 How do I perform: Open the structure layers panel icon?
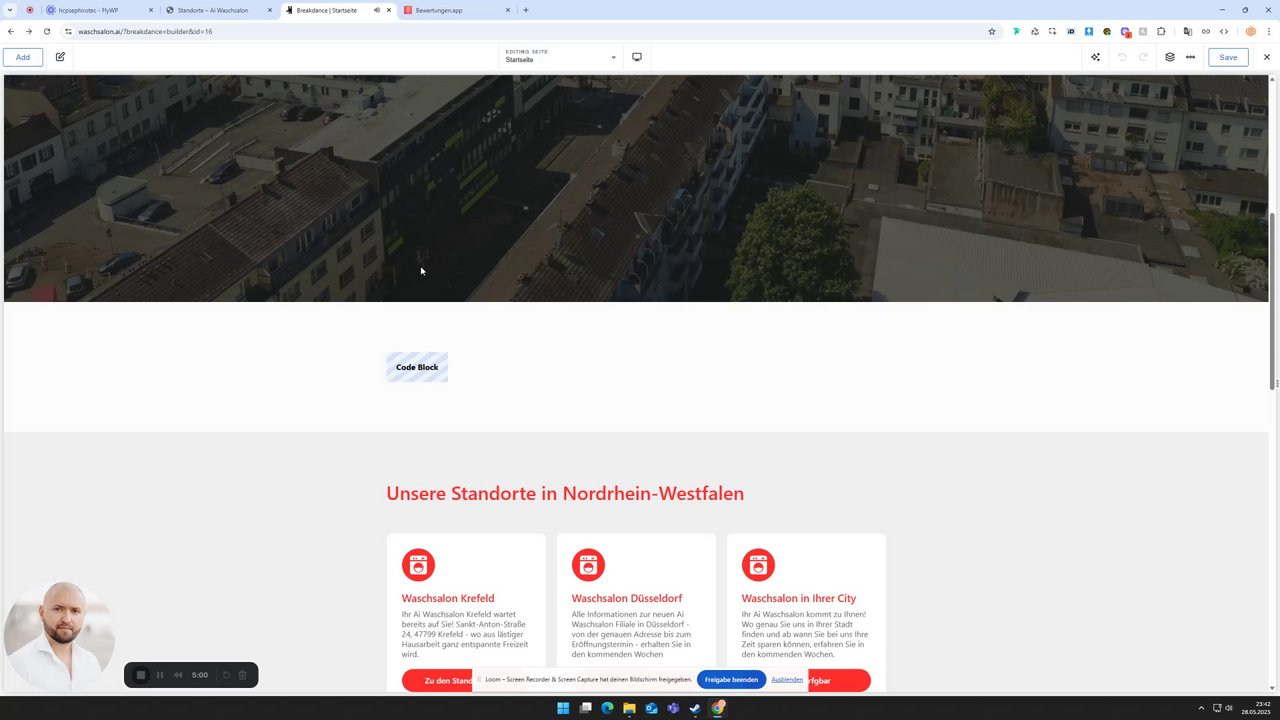pyautogui.click(x=1169, y=57)
